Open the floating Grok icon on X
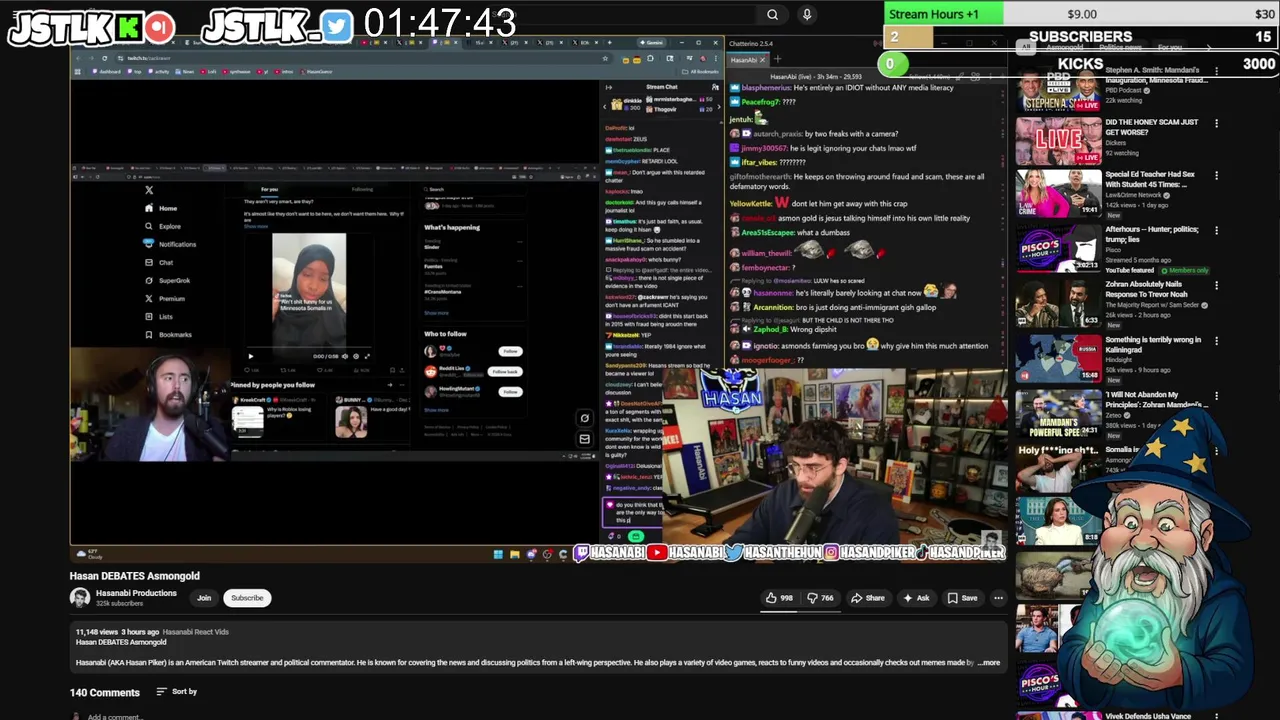 [x=585, y=418]
